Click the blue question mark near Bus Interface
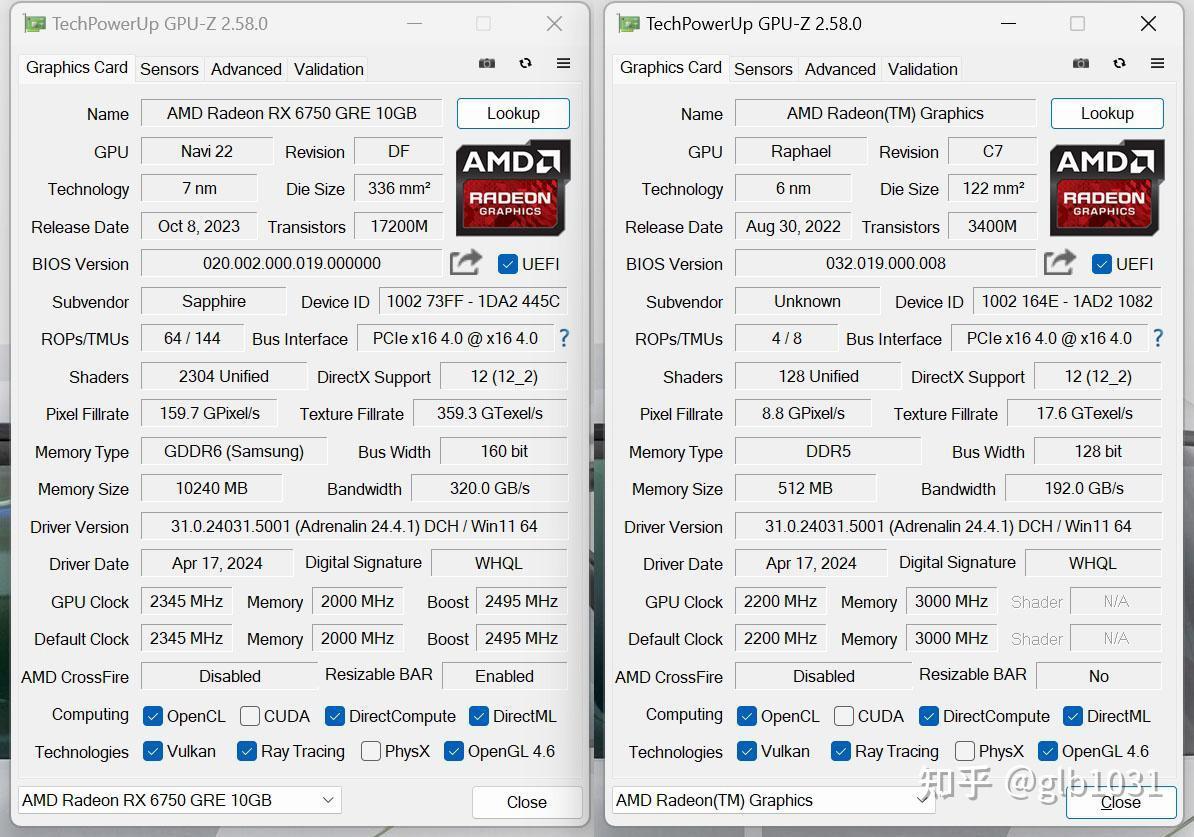 tap(563, 338)
